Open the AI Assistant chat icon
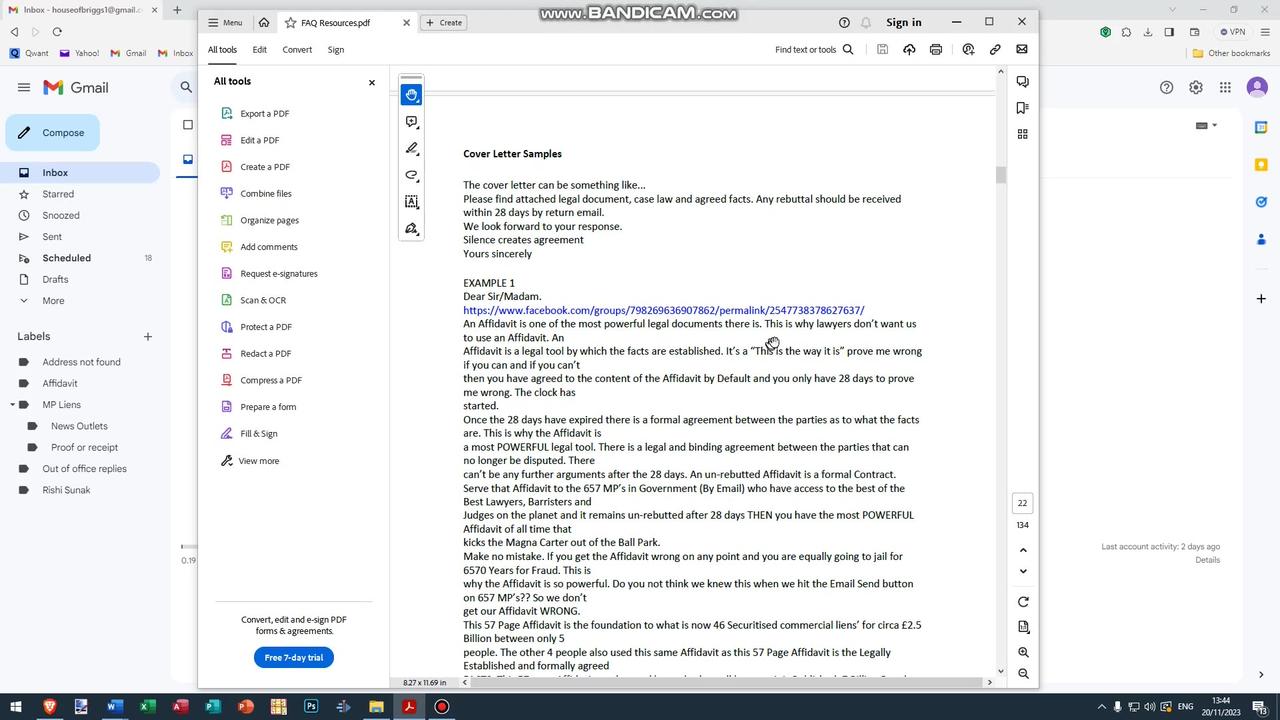The width and height of the screenshot is (1280, 720). [x=1022, y=80]
